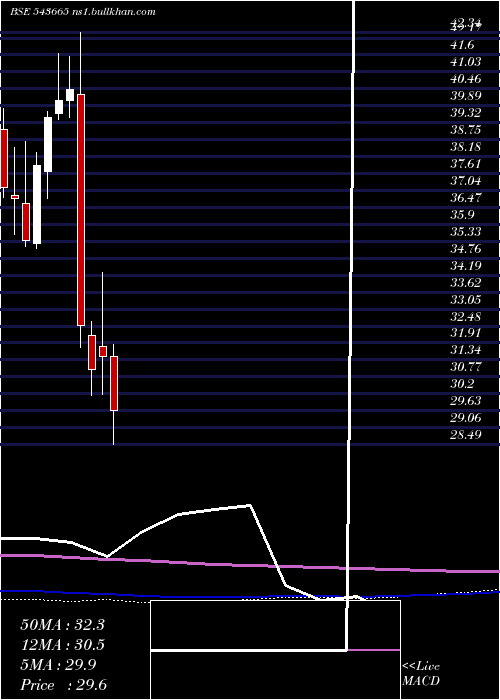Click the 35.9 price axis label
The width and height of the screenshot is (500, 700).
462,215
